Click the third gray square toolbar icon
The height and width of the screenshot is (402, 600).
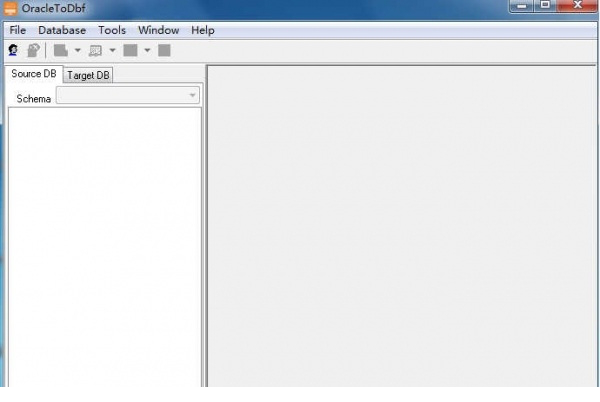pyautogui.click(x=130, y=50)
